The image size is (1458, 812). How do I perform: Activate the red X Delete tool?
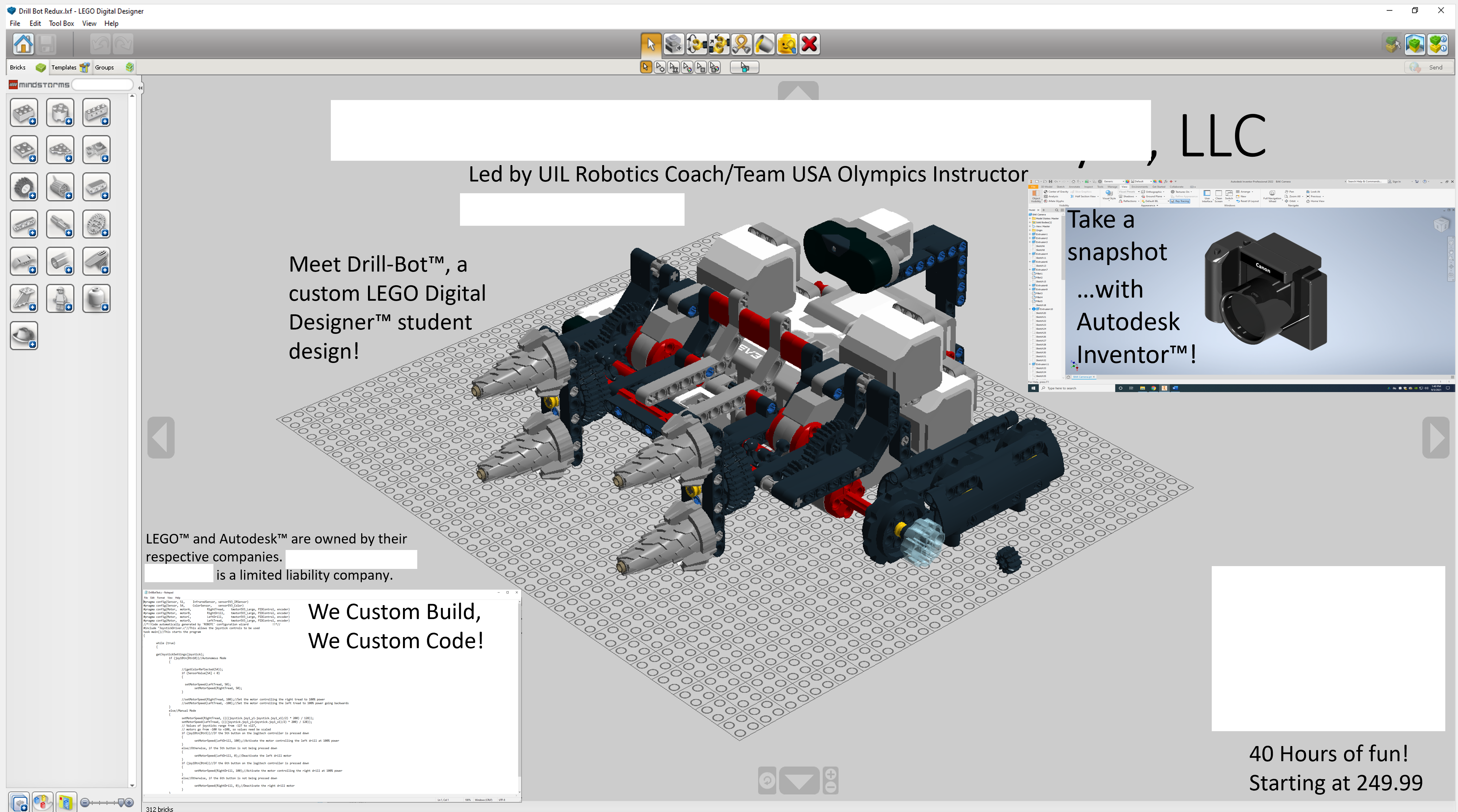click(x=809, y=44)
